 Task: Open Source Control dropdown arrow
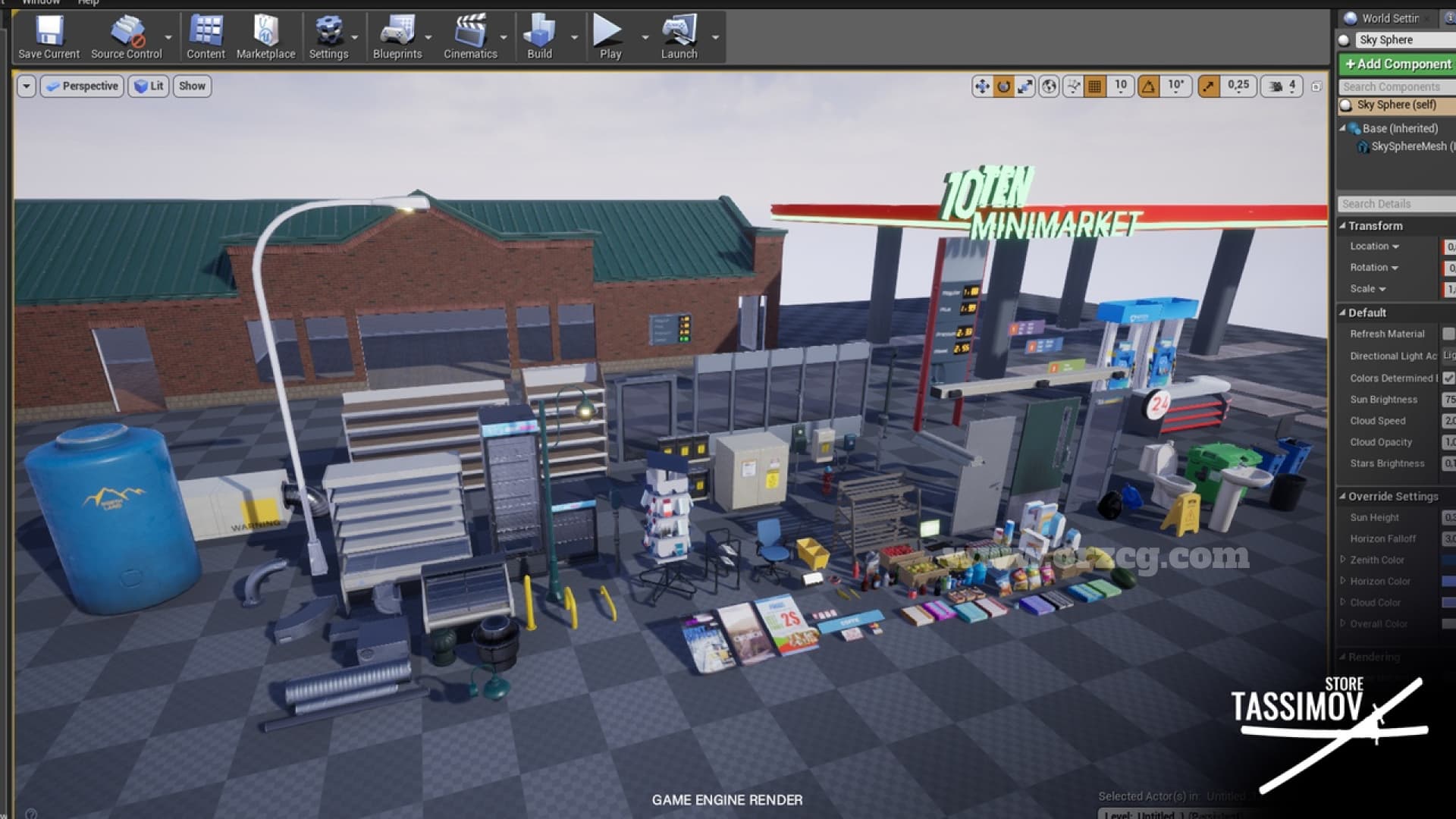[x=168, y=37]
